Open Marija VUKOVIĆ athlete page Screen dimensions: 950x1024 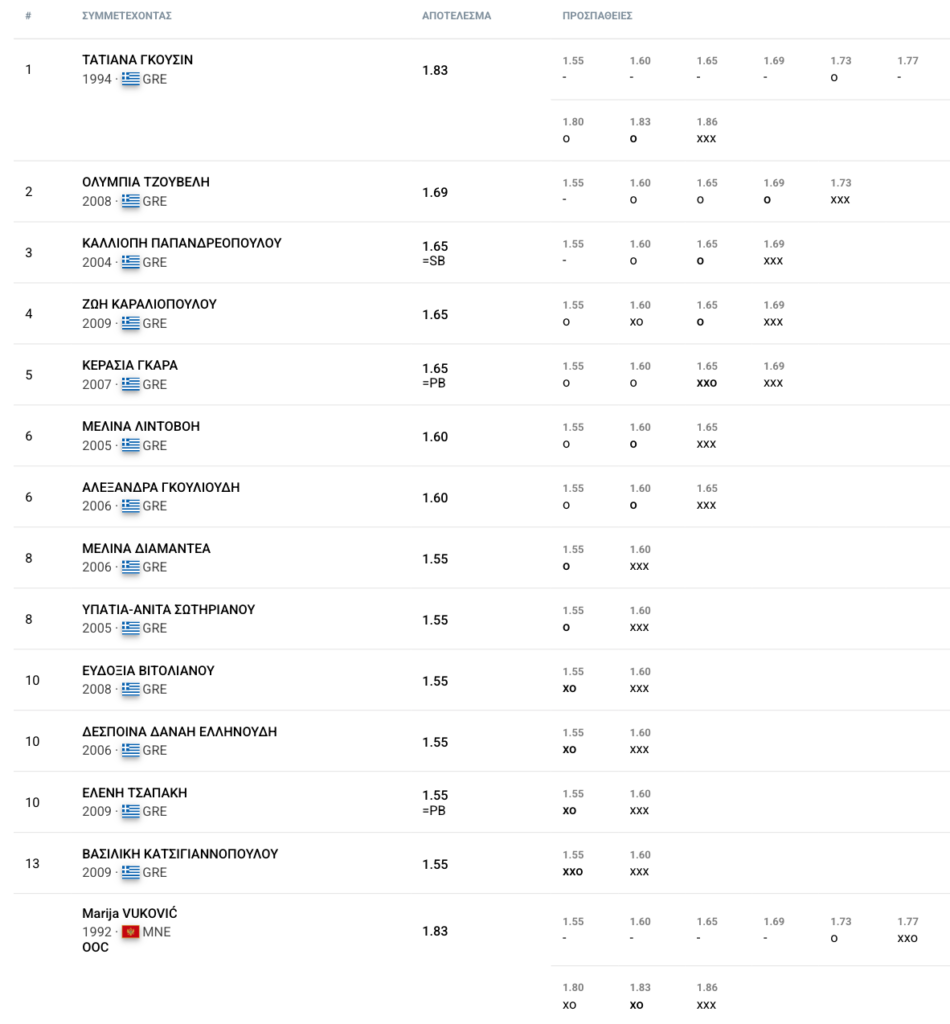coord(130,913)
